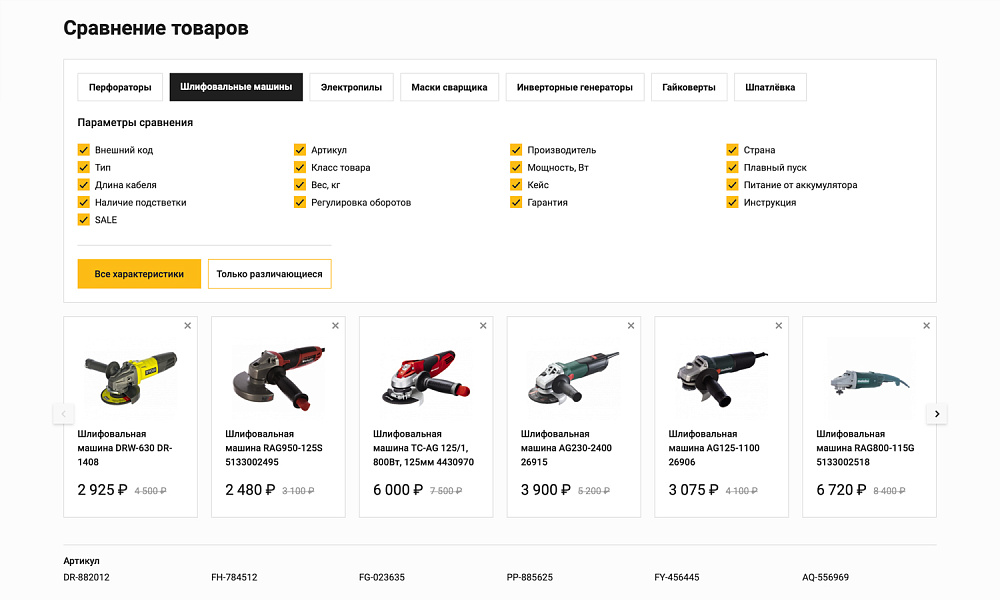
Task: Click the right carousel arrow to show more products
Action: [x=937, y=413]
